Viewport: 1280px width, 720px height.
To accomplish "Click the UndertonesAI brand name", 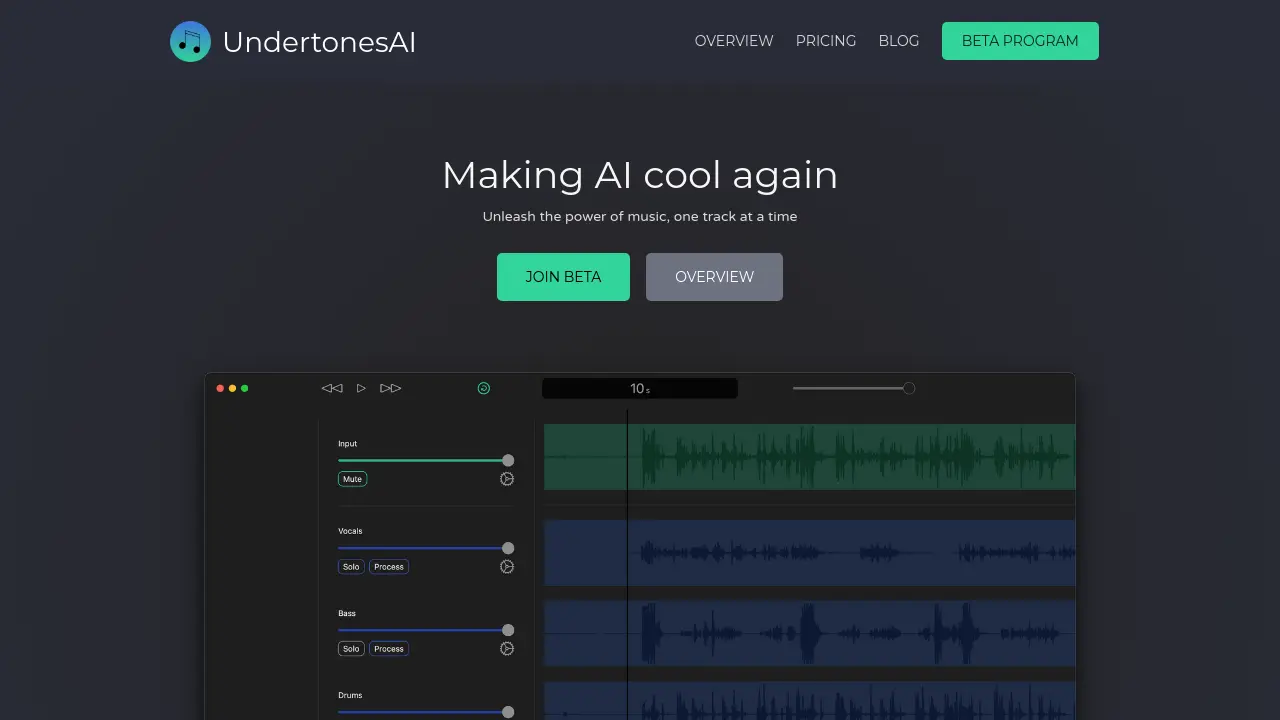I will point(319,42).
